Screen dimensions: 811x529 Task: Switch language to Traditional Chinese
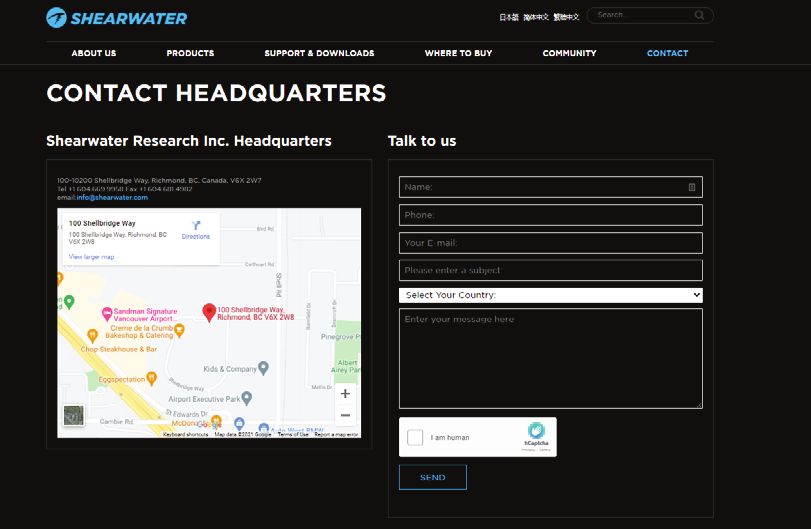point(566,17)
